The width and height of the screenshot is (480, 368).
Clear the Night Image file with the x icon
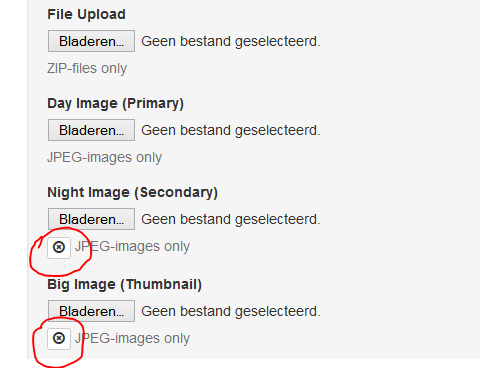coord(59,248)
